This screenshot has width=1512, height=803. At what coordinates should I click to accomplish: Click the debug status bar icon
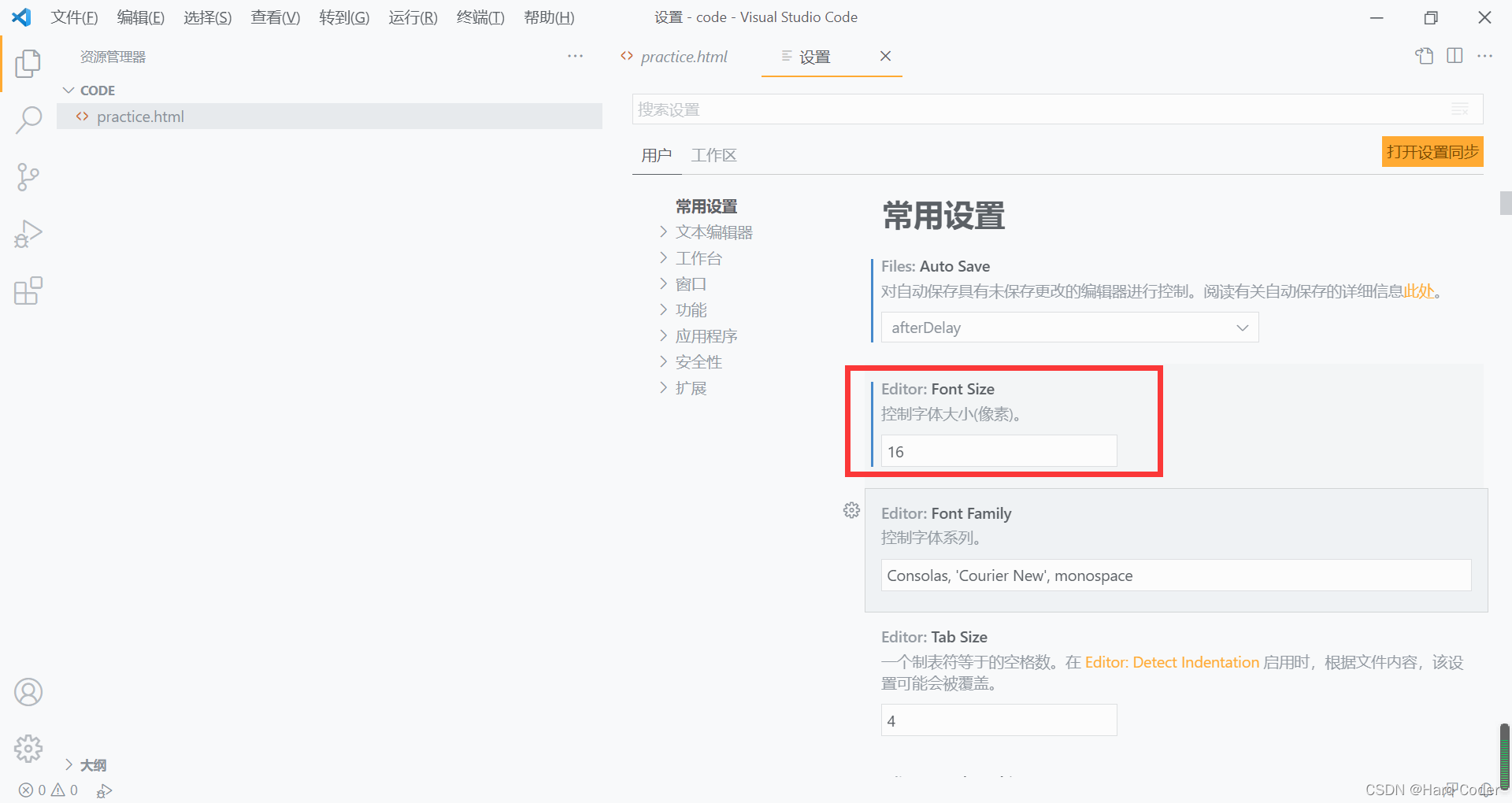click(x=105, y=790)
